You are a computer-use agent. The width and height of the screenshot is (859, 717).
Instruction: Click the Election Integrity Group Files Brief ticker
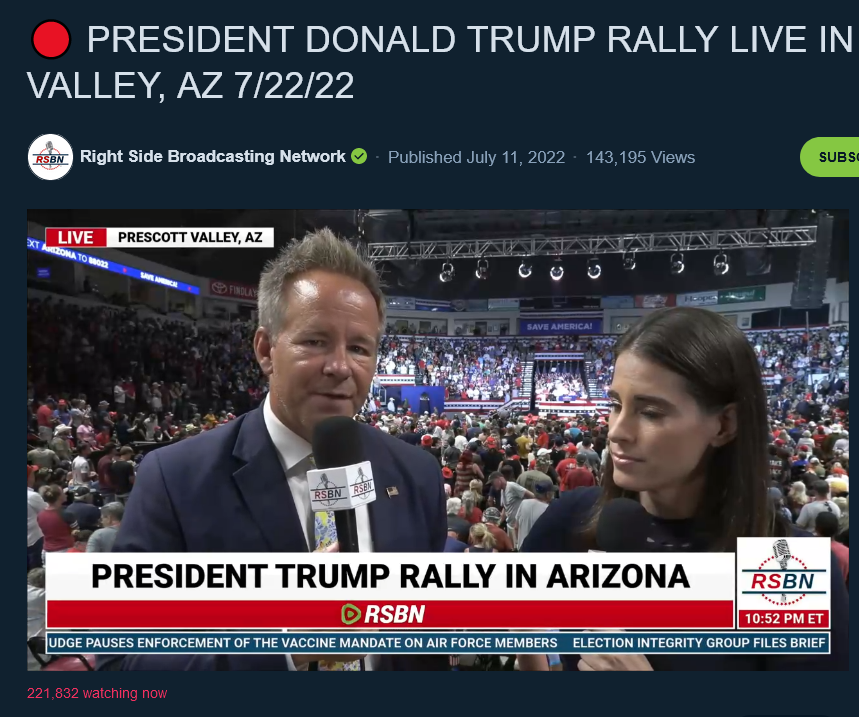coord(699,643)
